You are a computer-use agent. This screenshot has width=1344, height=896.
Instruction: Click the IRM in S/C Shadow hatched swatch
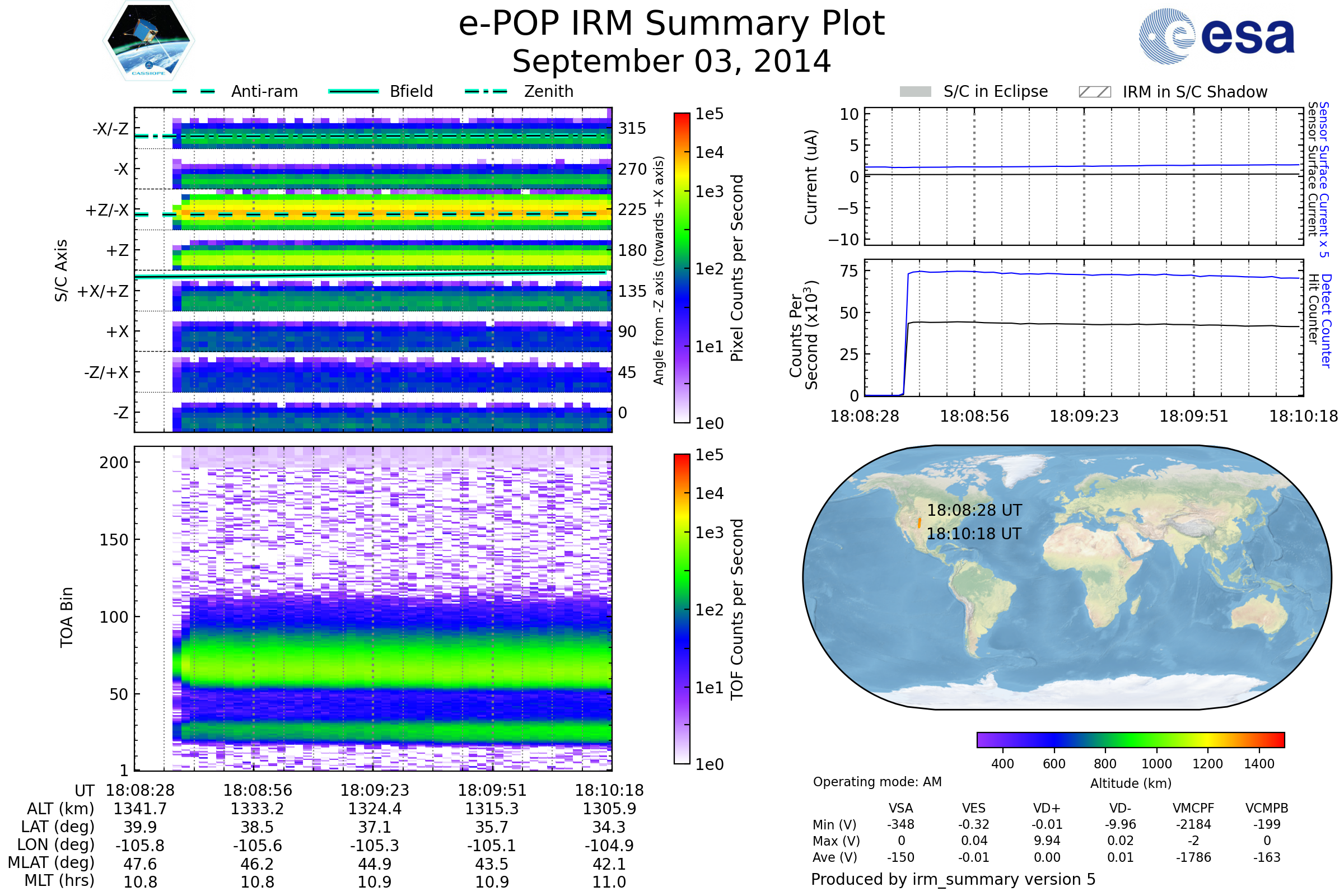pos(1094,92)
